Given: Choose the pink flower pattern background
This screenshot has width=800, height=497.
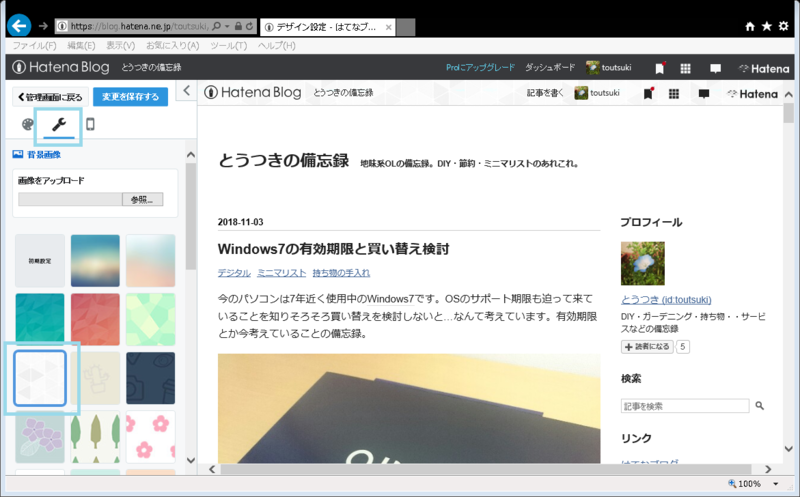Looking at the screenshot, I should (x=151, y=437).
